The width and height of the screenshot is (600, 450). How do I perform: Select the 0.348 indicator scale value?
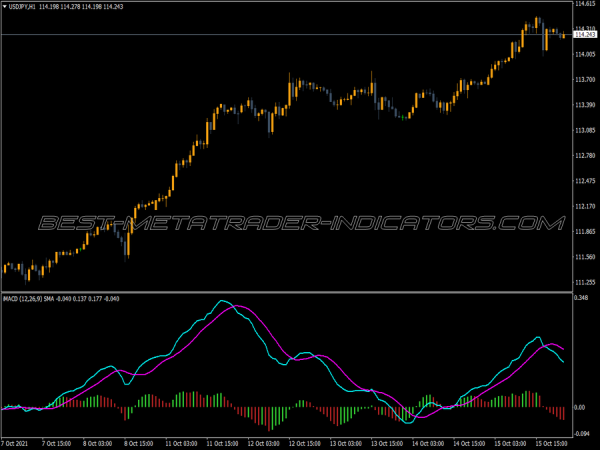582,299
